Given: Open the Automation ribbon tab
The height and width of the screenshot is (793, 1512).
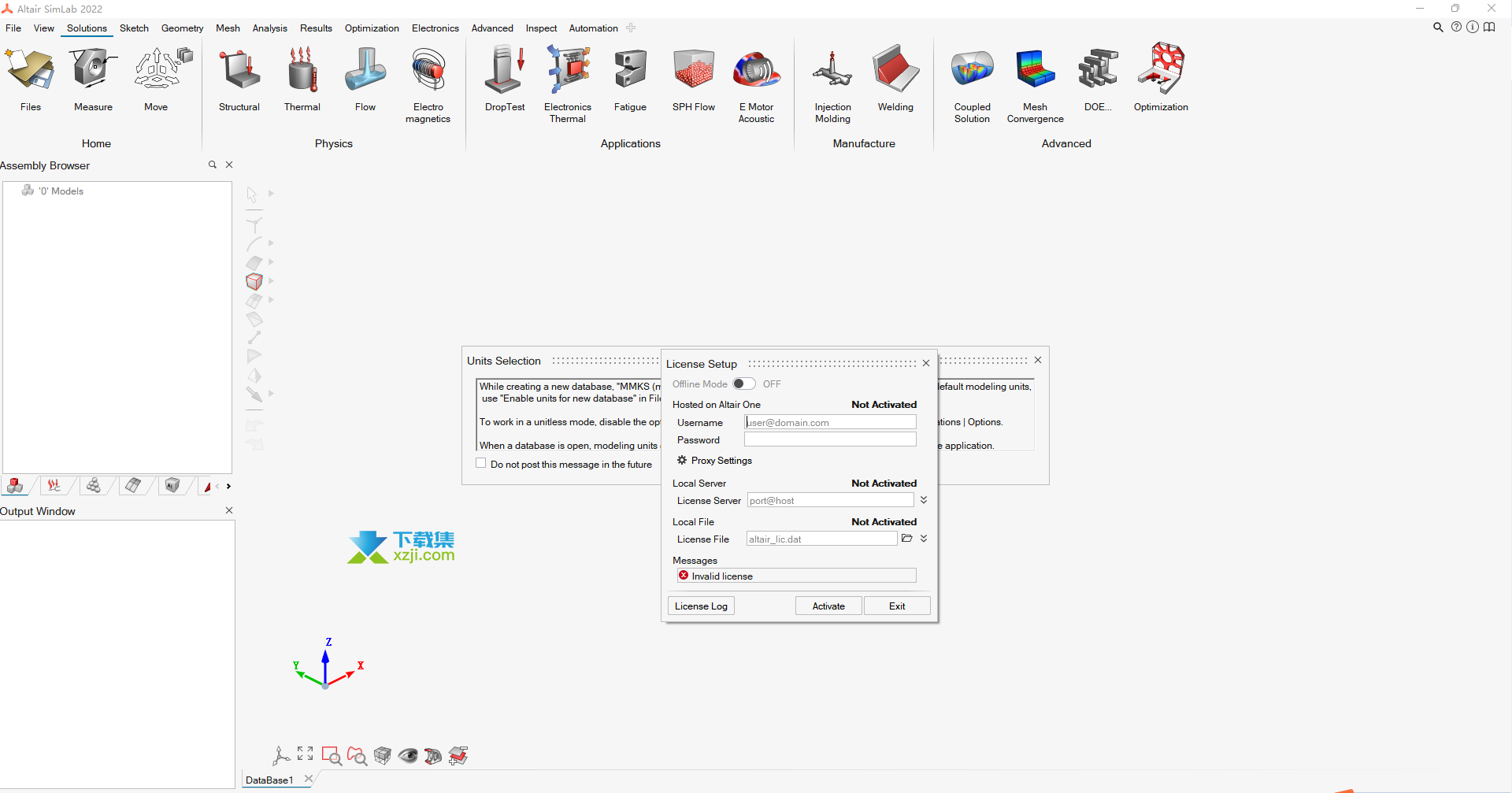Looking at the screenshot, I should (593, 28).
